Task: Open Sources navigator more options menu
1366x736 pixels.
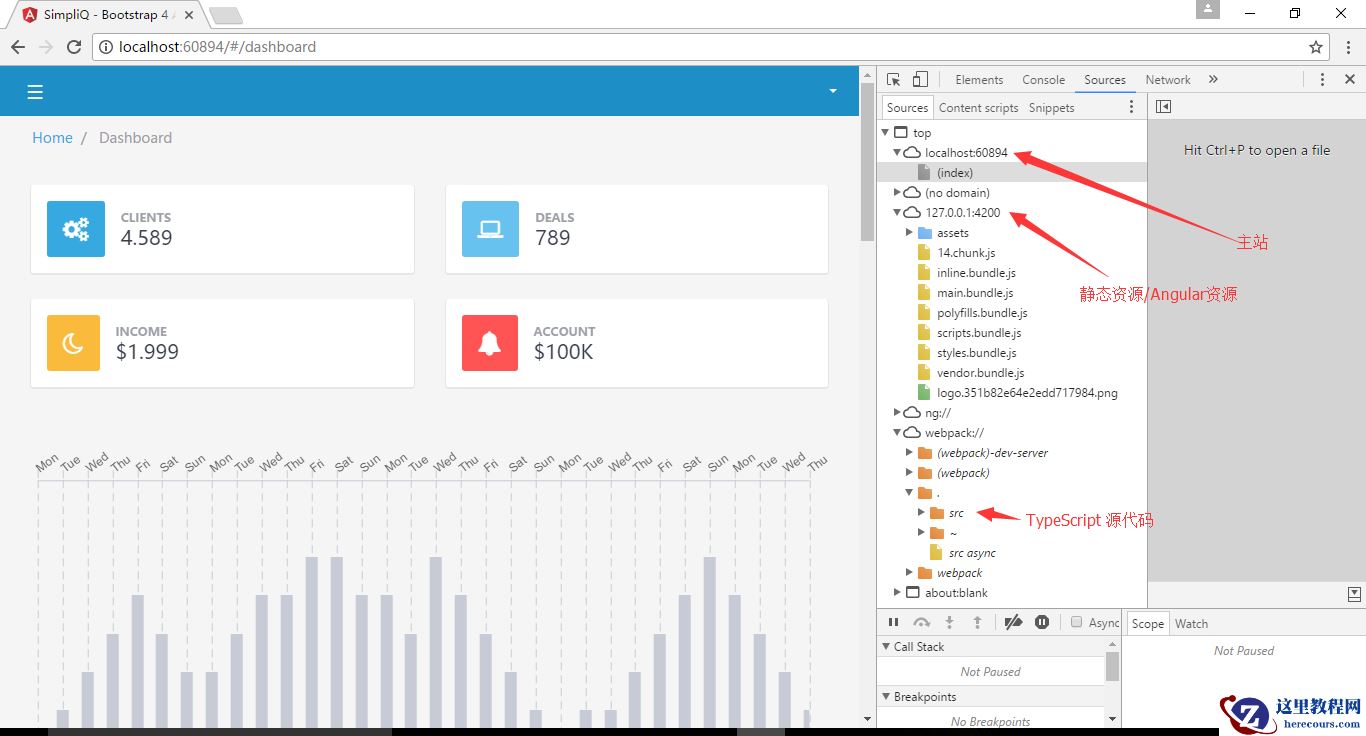Action: click(x=1132, y=107)
